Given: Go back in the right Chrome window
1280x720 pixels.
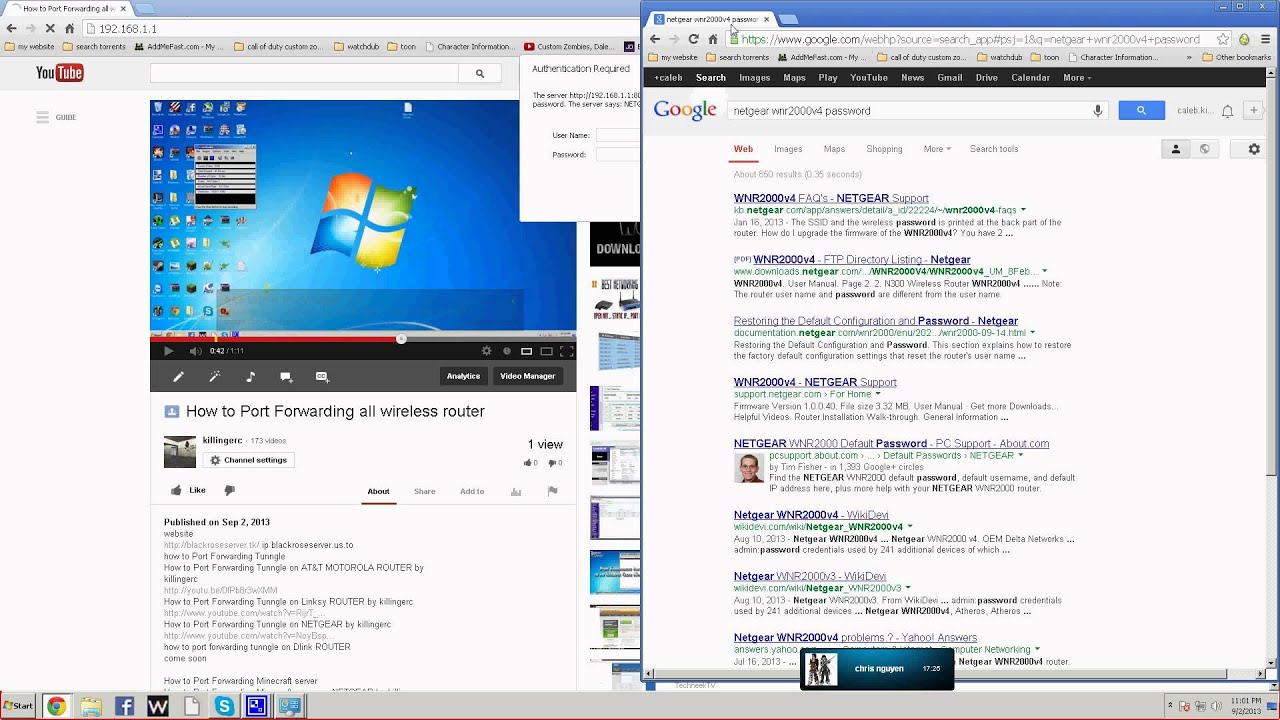Looking at the screenshot, I should (x=655, y=39).
